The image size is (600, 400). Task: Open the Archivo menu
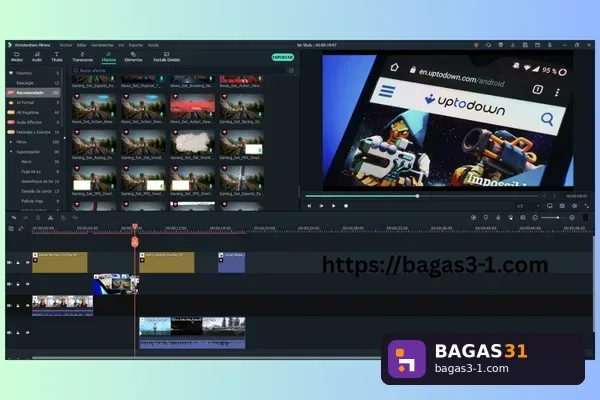[x=66, y=45]
